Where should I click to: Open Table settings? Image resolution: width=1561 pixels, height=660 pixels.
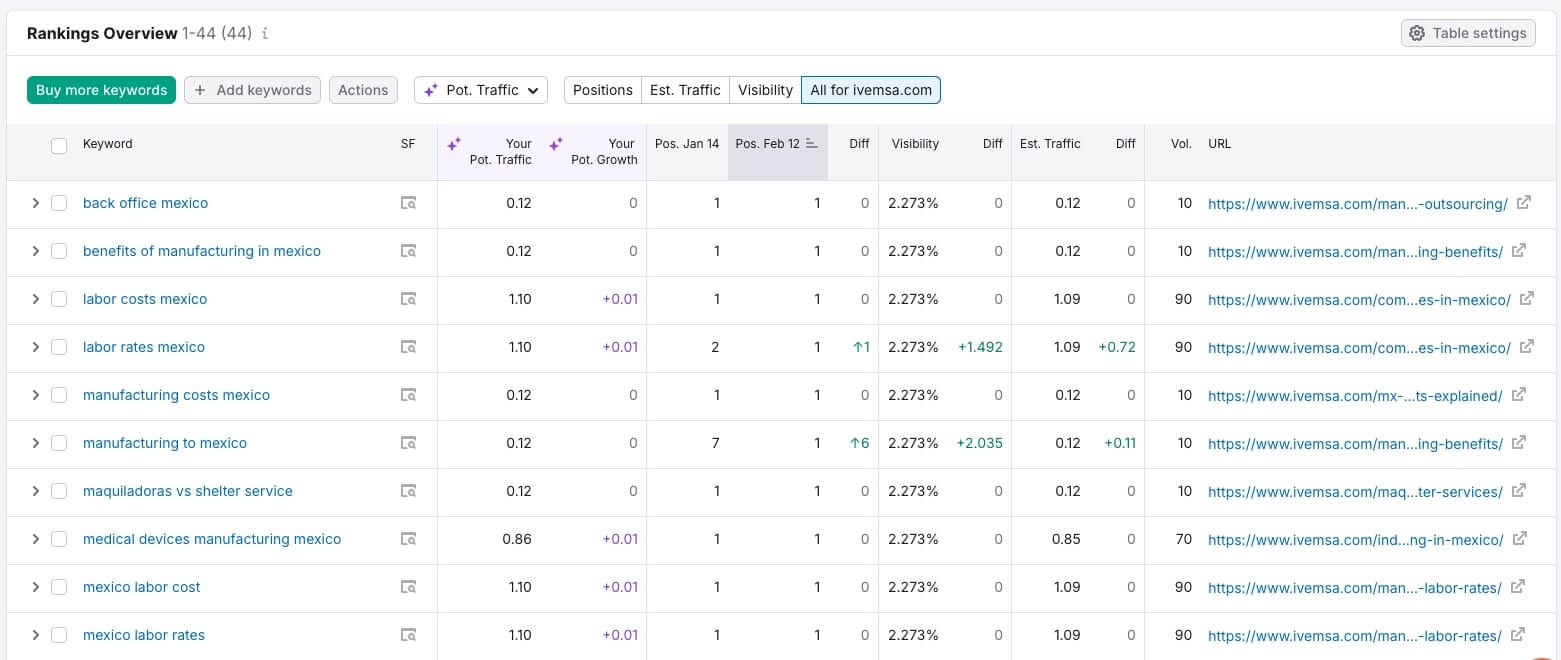1468,33
